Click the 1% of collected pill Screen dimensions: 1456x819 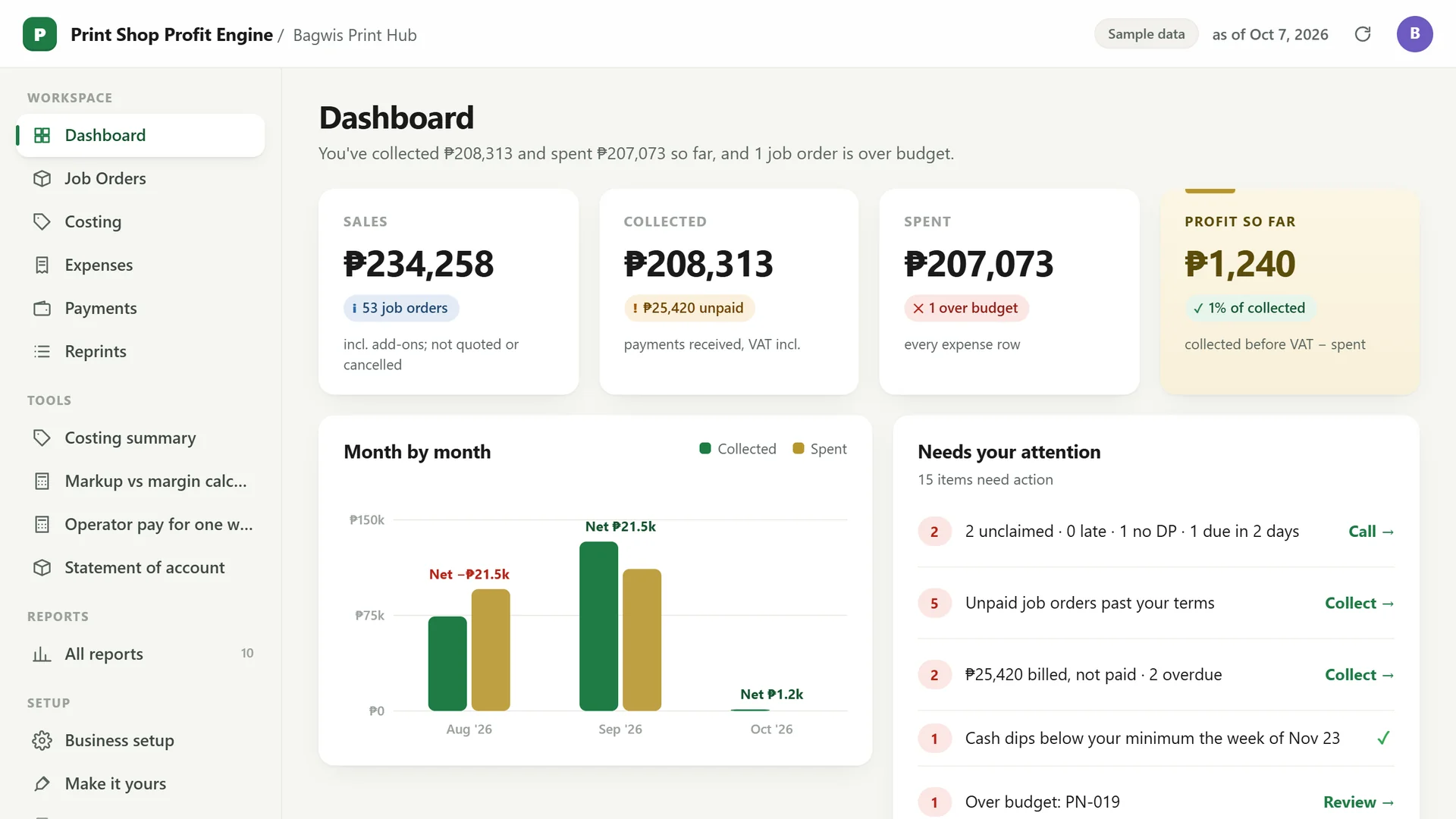pyautogui.click(x=1250, y=308)
